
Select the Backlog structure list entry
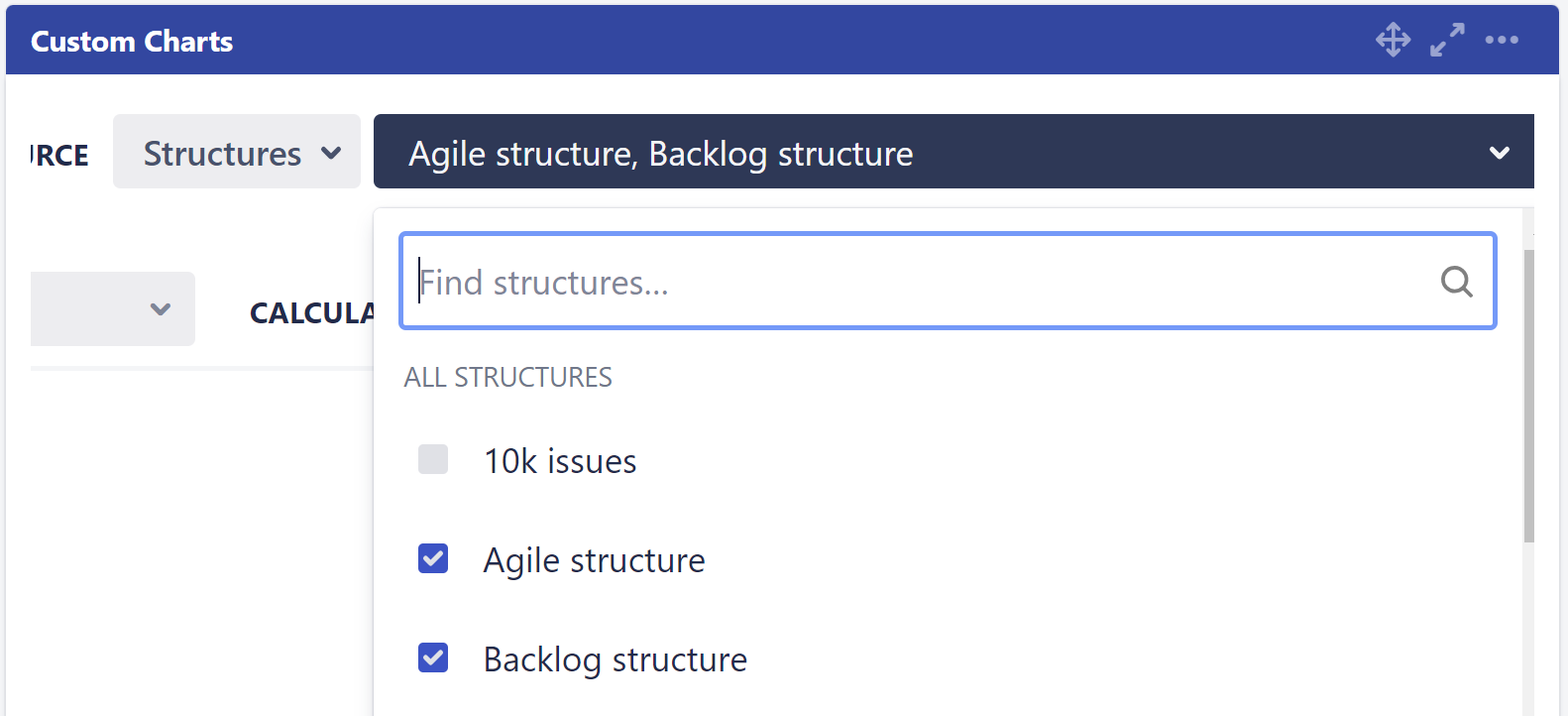point(615,658)
